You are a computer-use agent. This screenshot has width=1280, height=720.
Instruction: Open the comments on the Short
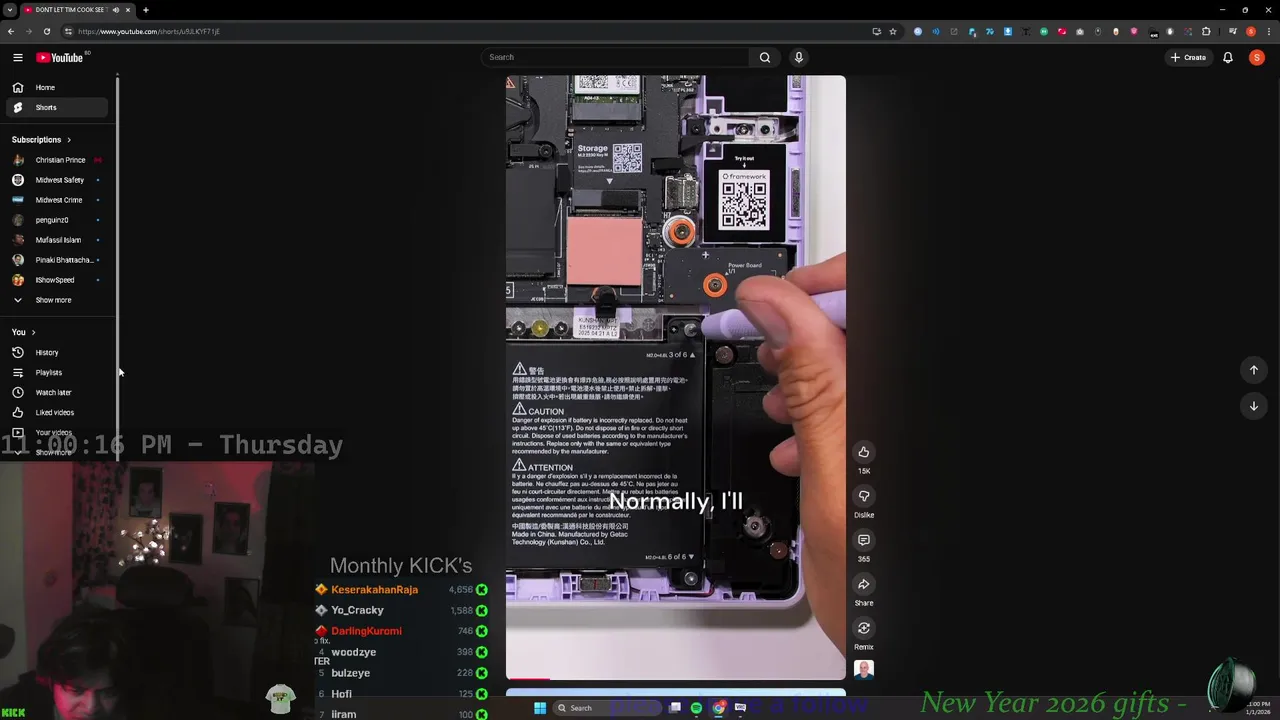864,540
